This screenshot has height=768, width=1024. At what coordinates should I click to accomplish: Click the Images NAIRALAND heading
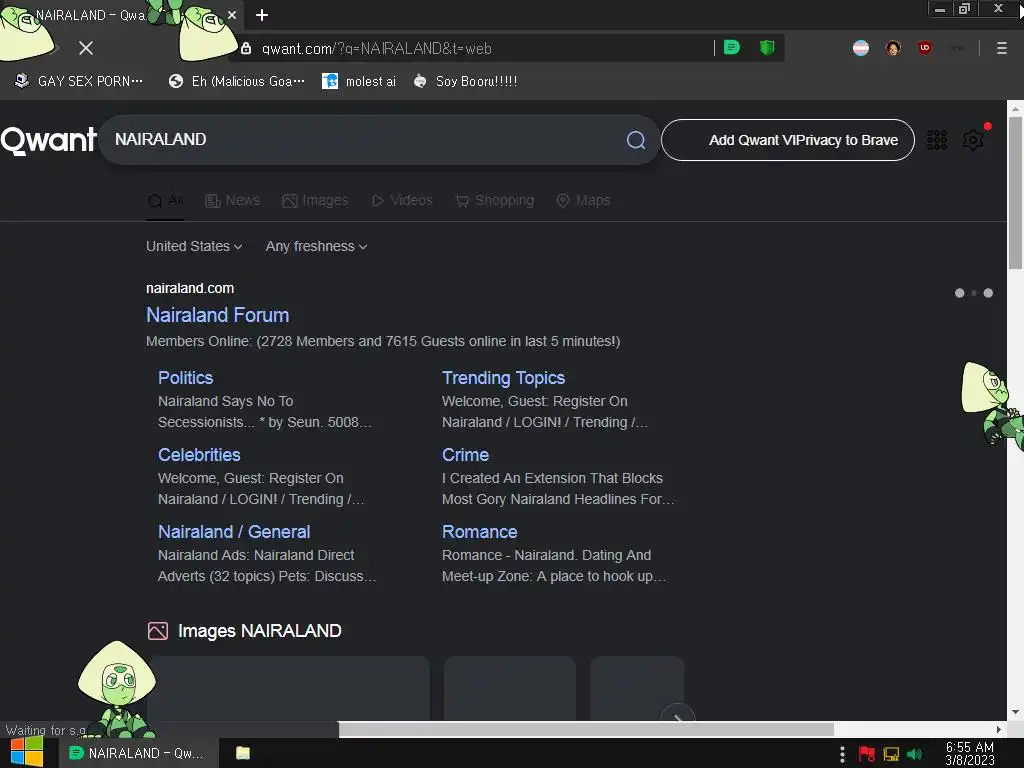click(260, 631)
